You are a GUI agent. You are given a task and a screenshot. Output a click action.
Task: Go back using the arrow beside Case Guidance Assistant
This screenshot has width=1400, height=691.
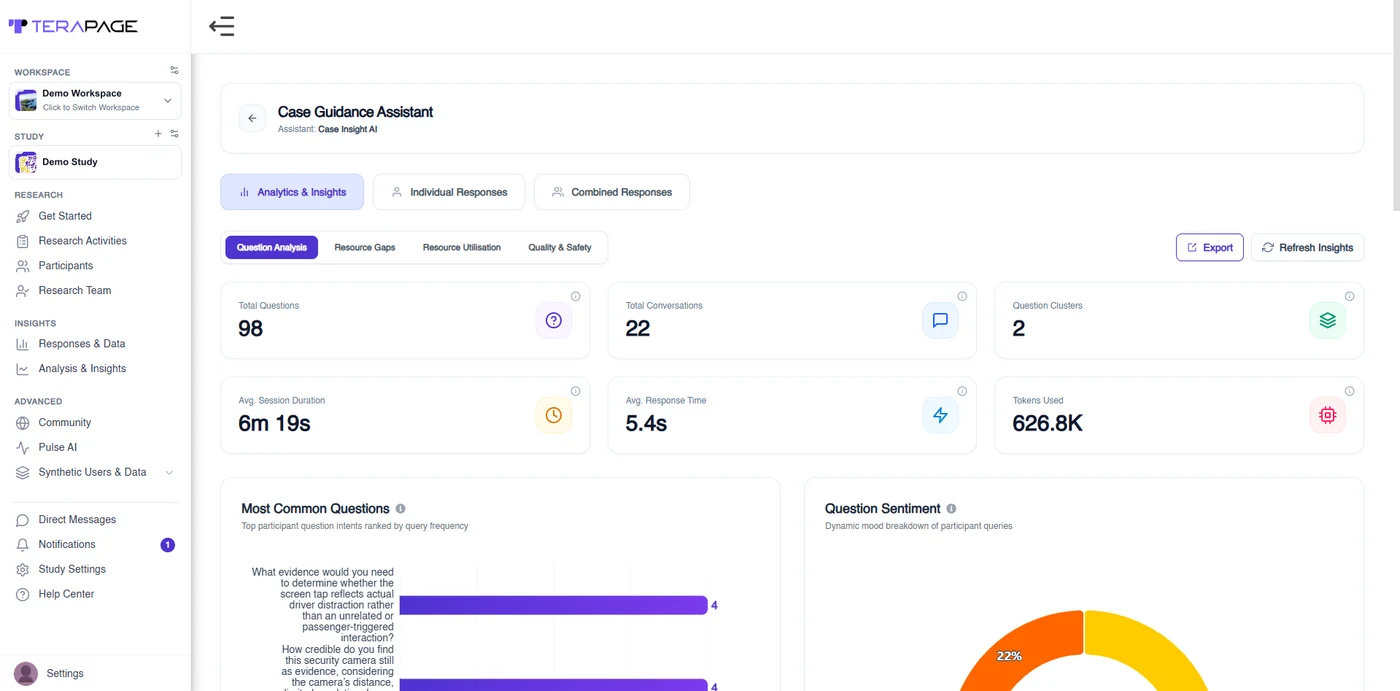[x=252, y=118]
